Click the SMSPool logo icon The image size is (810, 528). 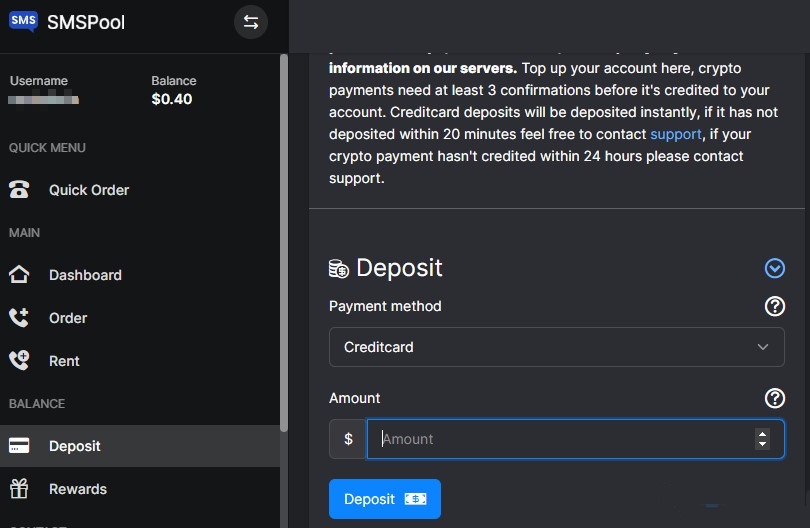(x=23, y=21)
